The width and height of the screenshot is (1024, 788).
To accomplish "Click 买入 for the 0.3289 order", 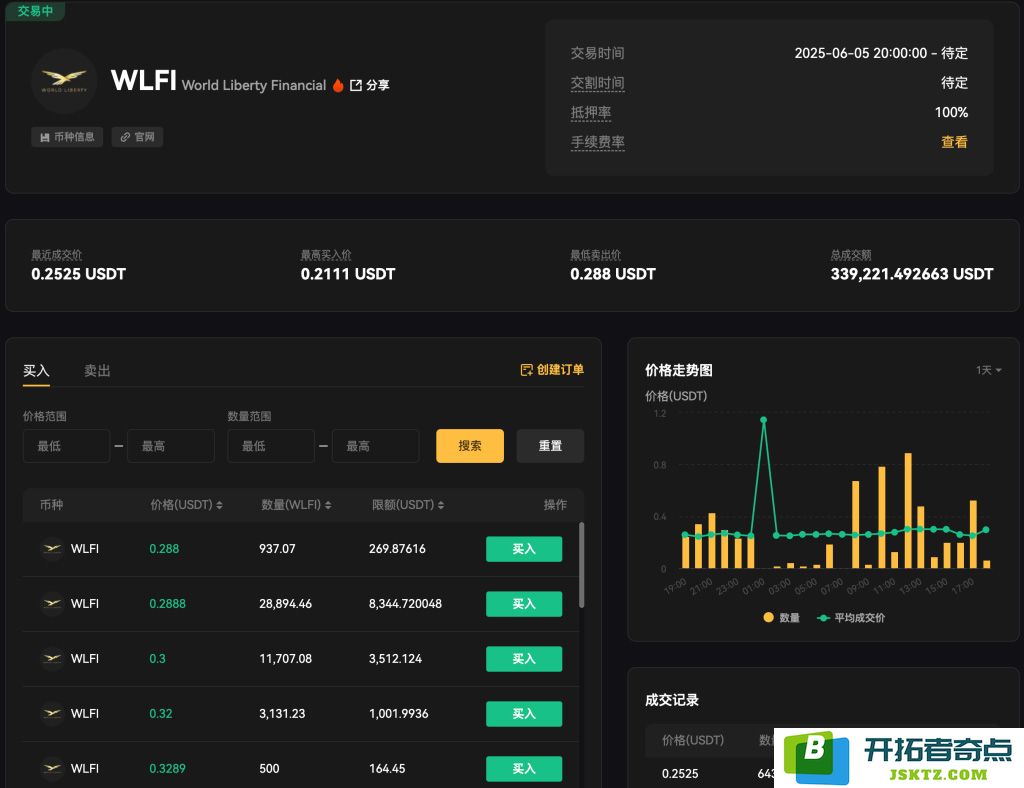I will (x=524, y=768).
